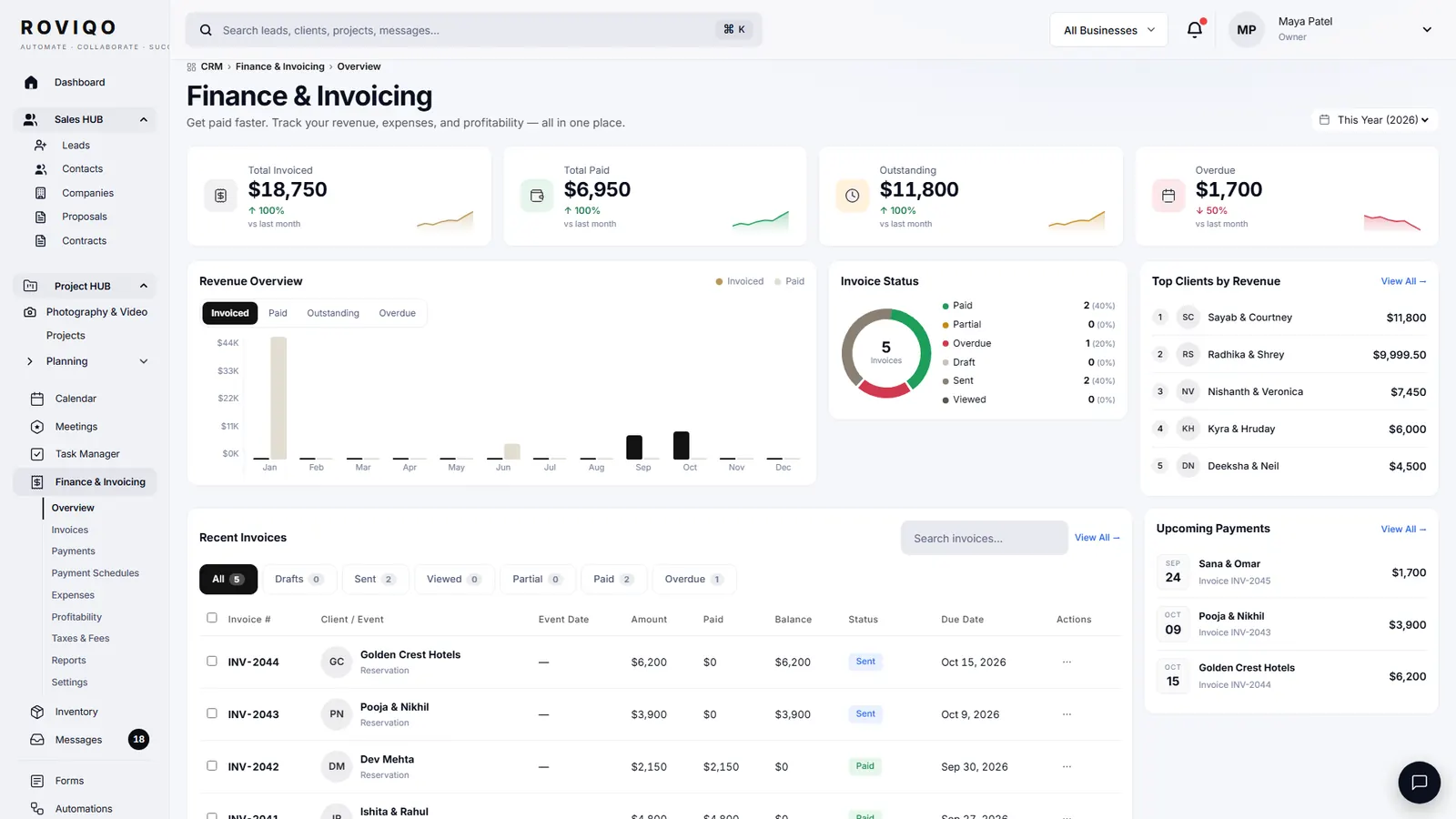
Task: View all Upcoming Payments
Action: [1403, 529]
